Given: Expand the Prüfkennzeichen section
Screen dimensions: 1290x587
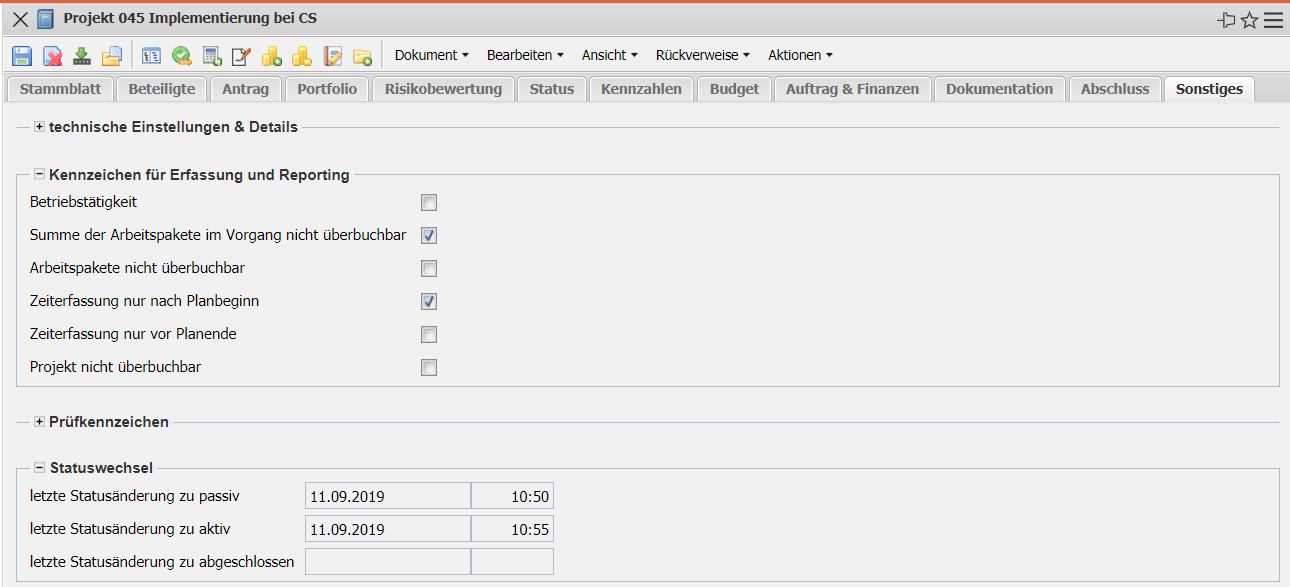Looking at the screenshot, I should pyautogui.click(x=40, y=422).
